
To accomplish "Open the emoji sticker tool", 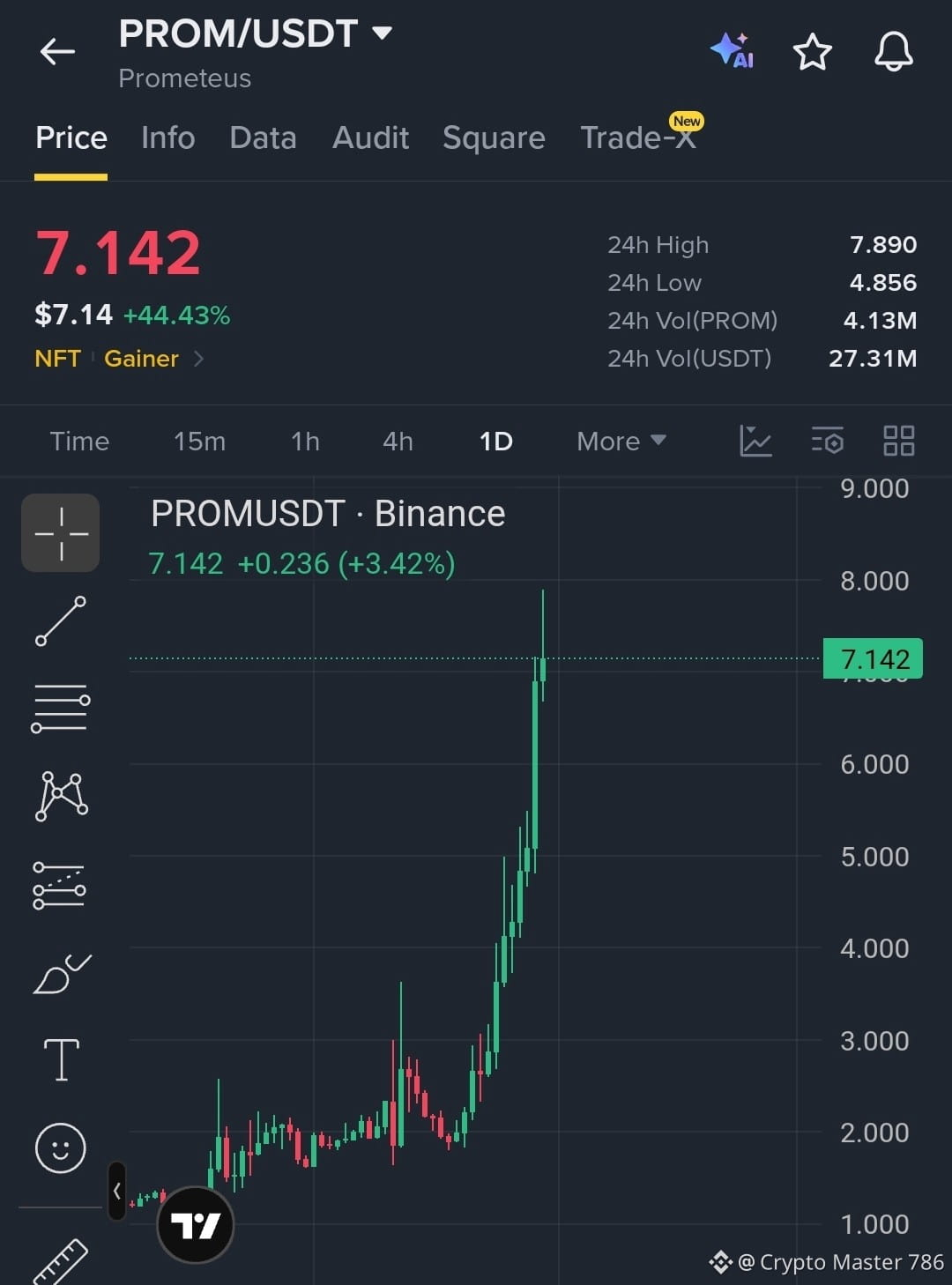I will (x=60, y=1148).
